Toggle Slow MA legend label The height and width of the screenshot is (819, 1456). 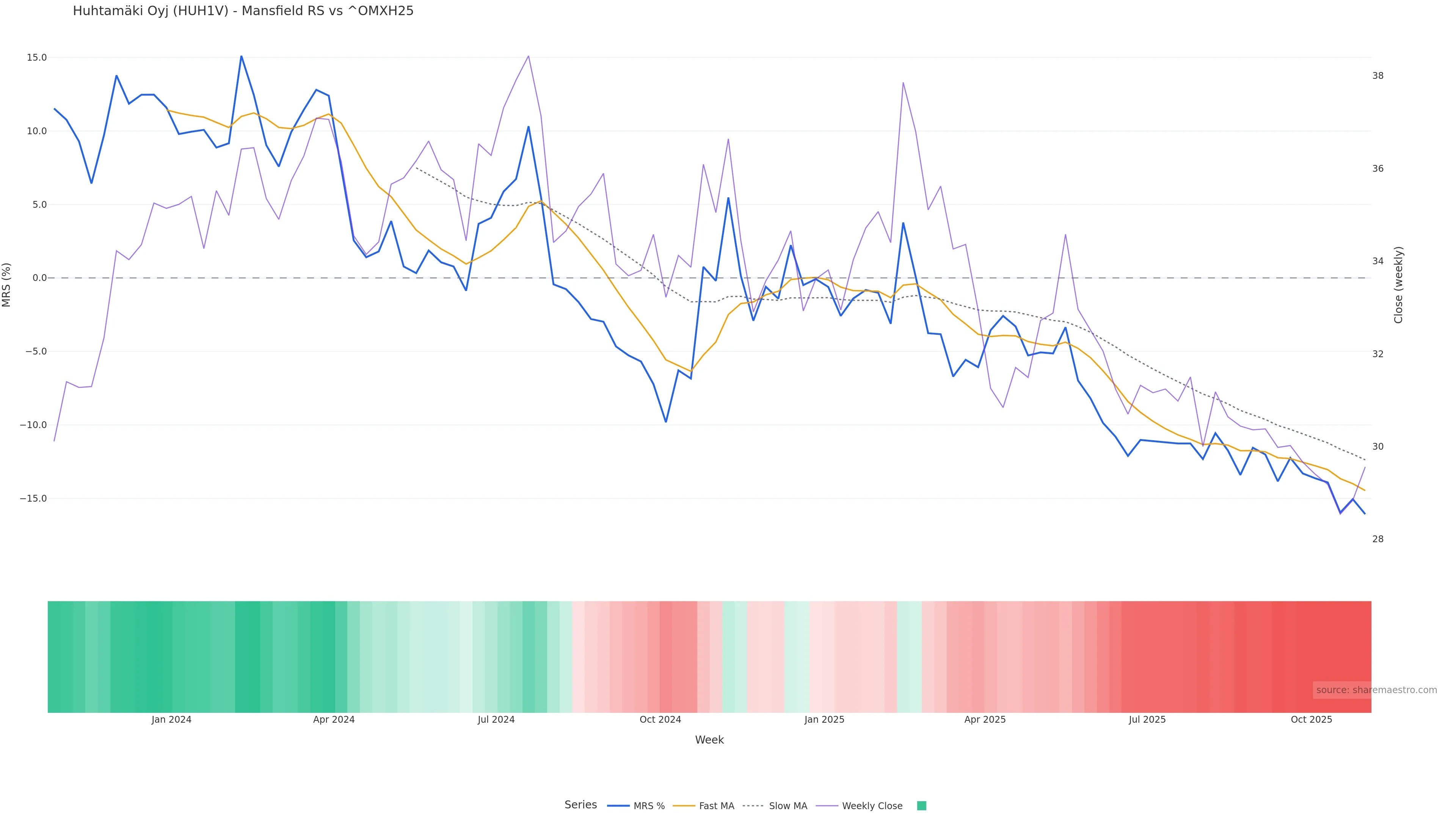click(x=788, y=806)
